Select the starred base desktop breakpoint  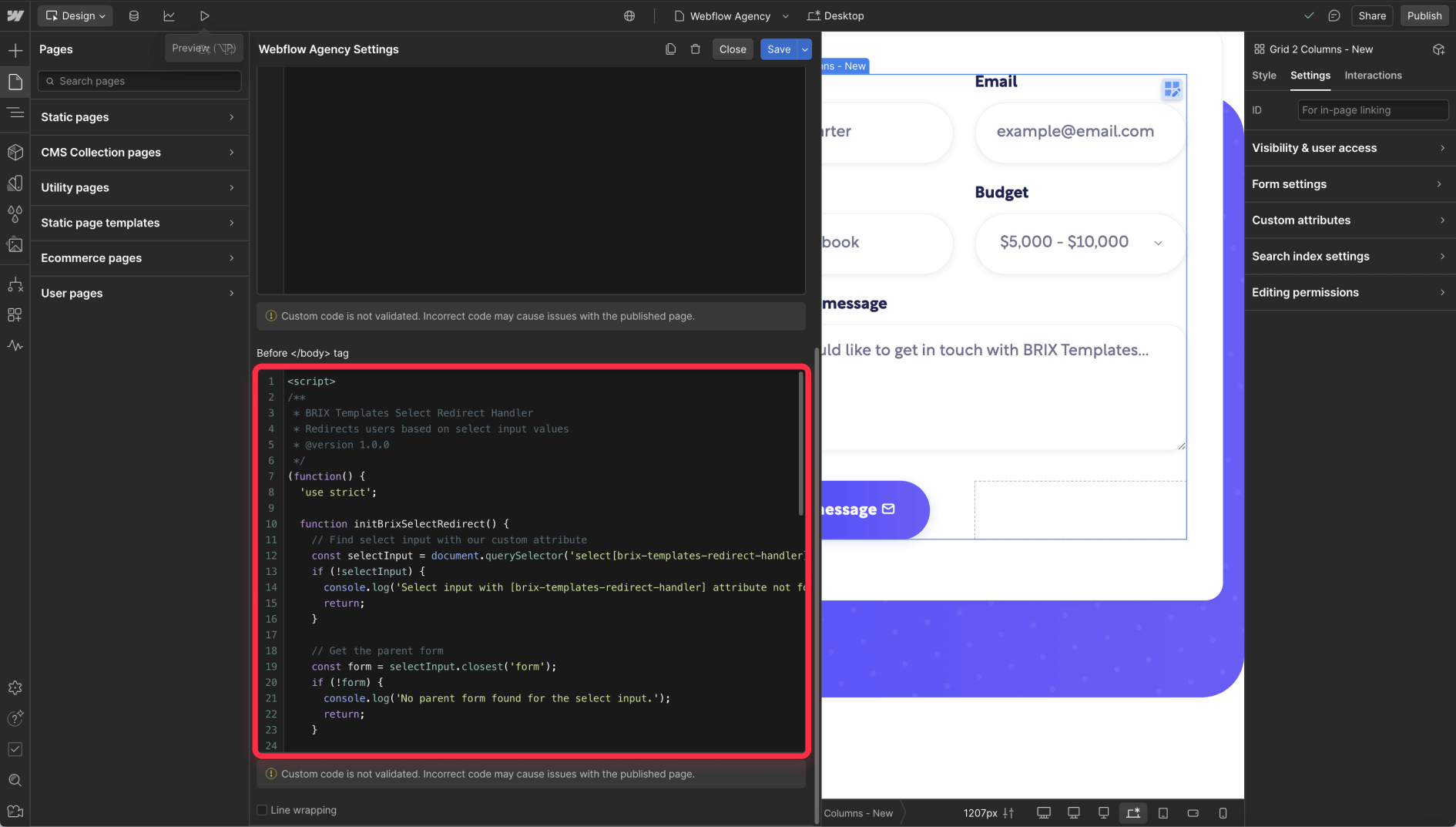1133,813
